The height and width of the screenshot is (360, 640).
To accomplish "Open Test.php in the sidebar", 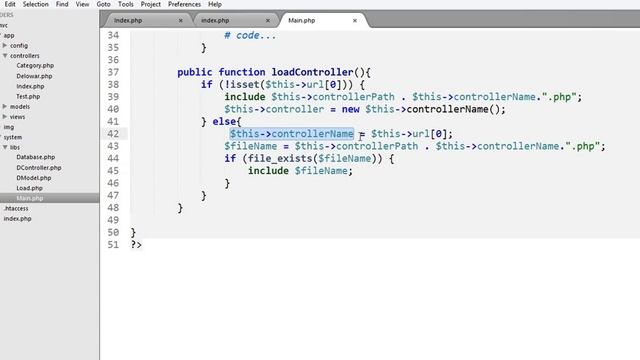I will (x=28, y=96).
